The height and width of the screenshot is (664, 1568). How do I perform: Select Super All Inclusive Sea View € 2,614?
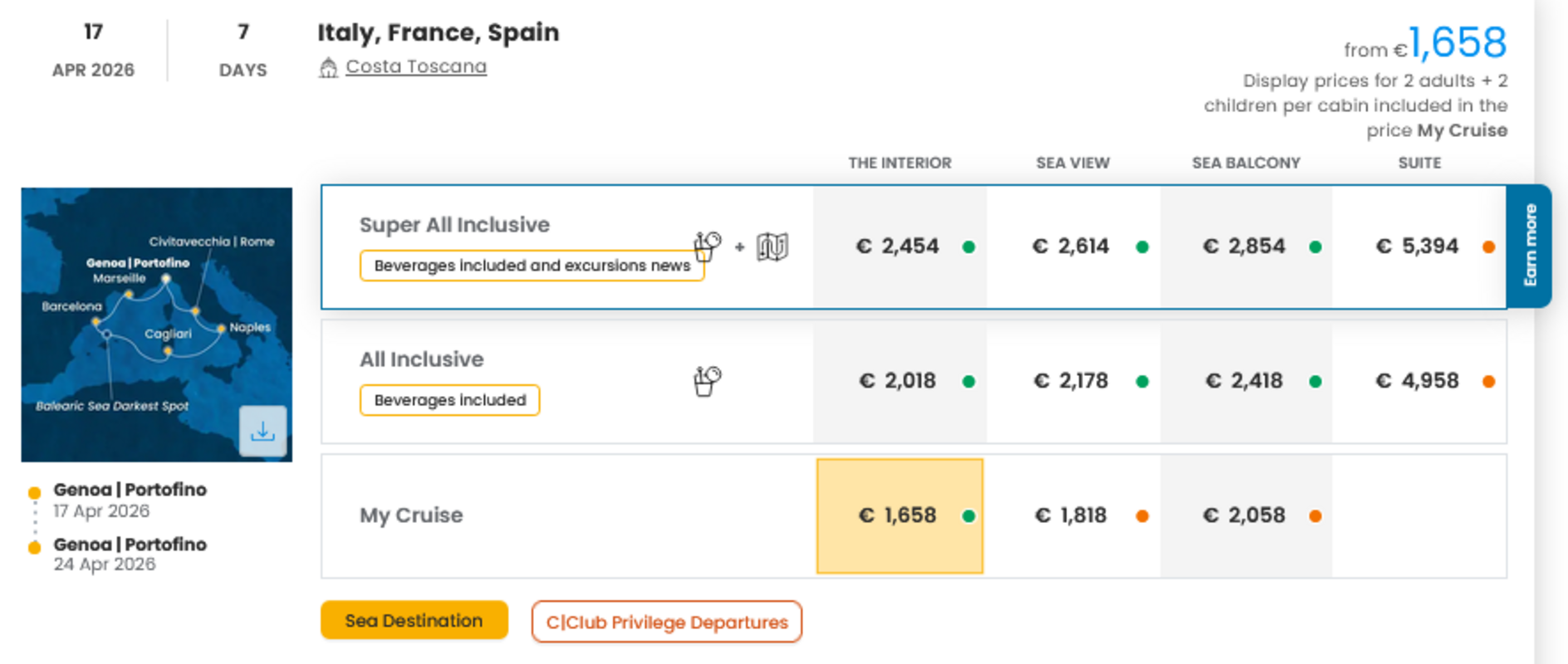(x=1071, y=247)
